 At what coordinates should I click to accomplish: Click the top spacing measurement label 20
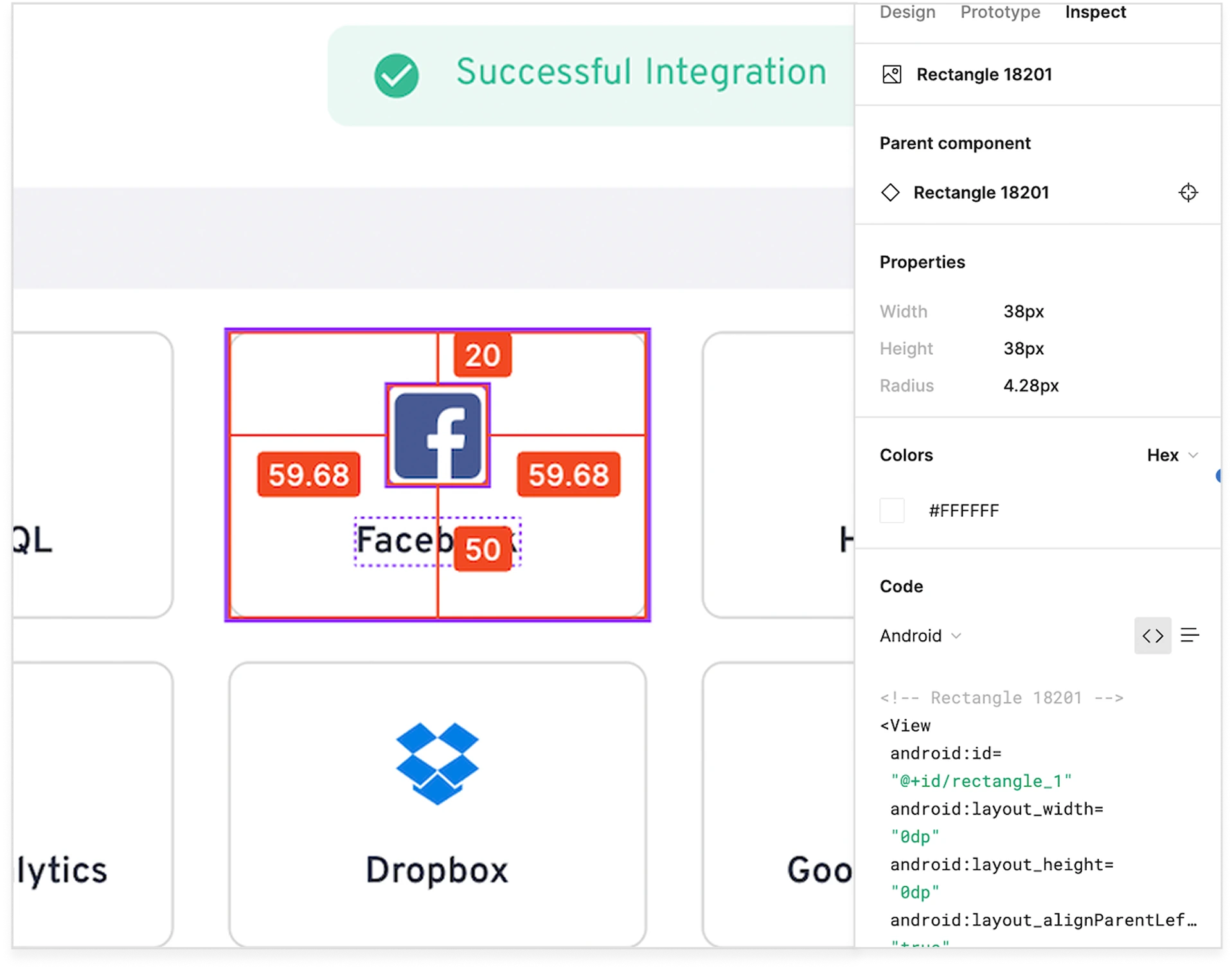pyautogui.click(x=483, y=355)
